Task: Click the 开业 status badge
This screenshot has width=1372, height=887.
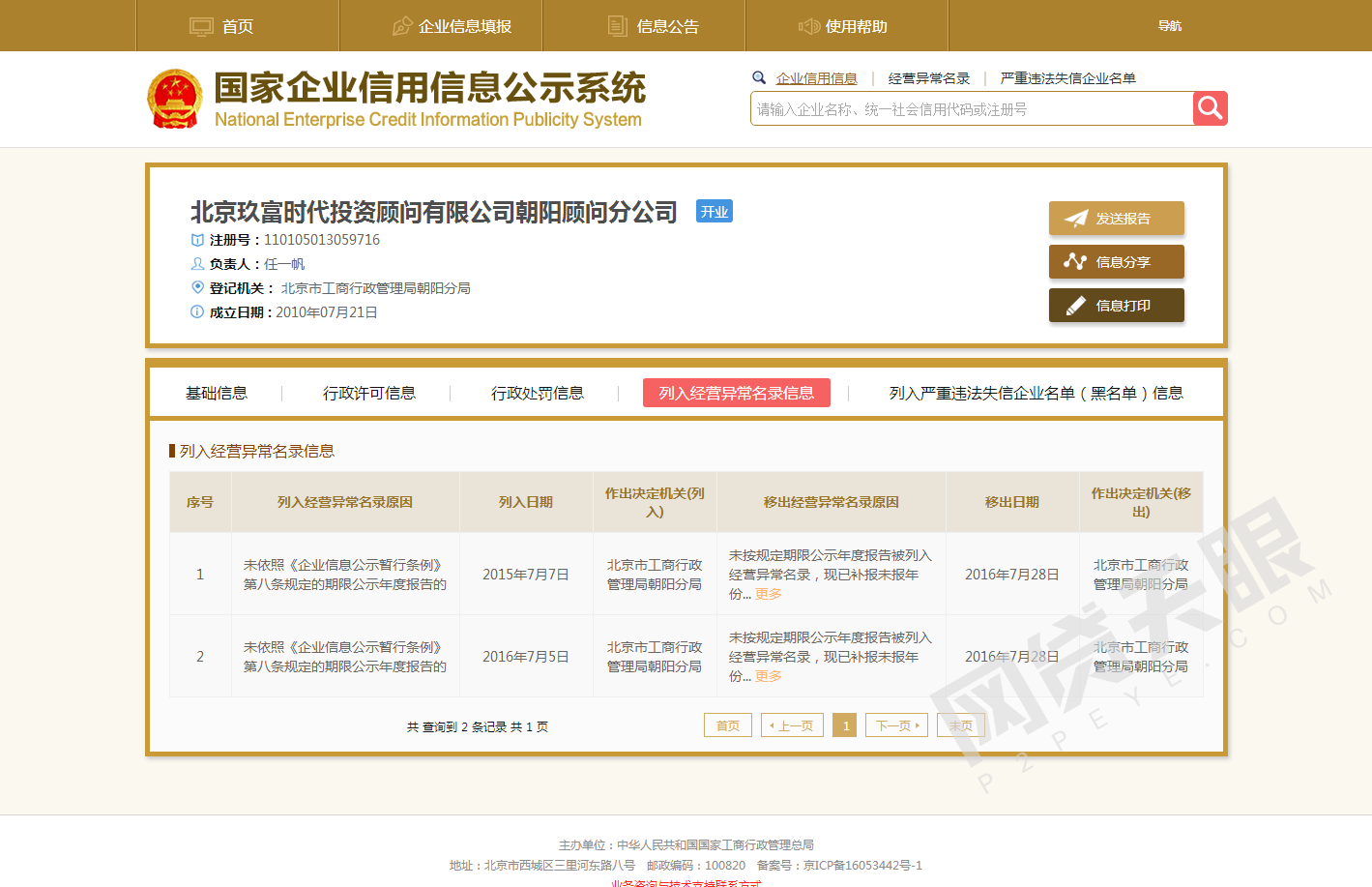Action: (x=715, y=212)
